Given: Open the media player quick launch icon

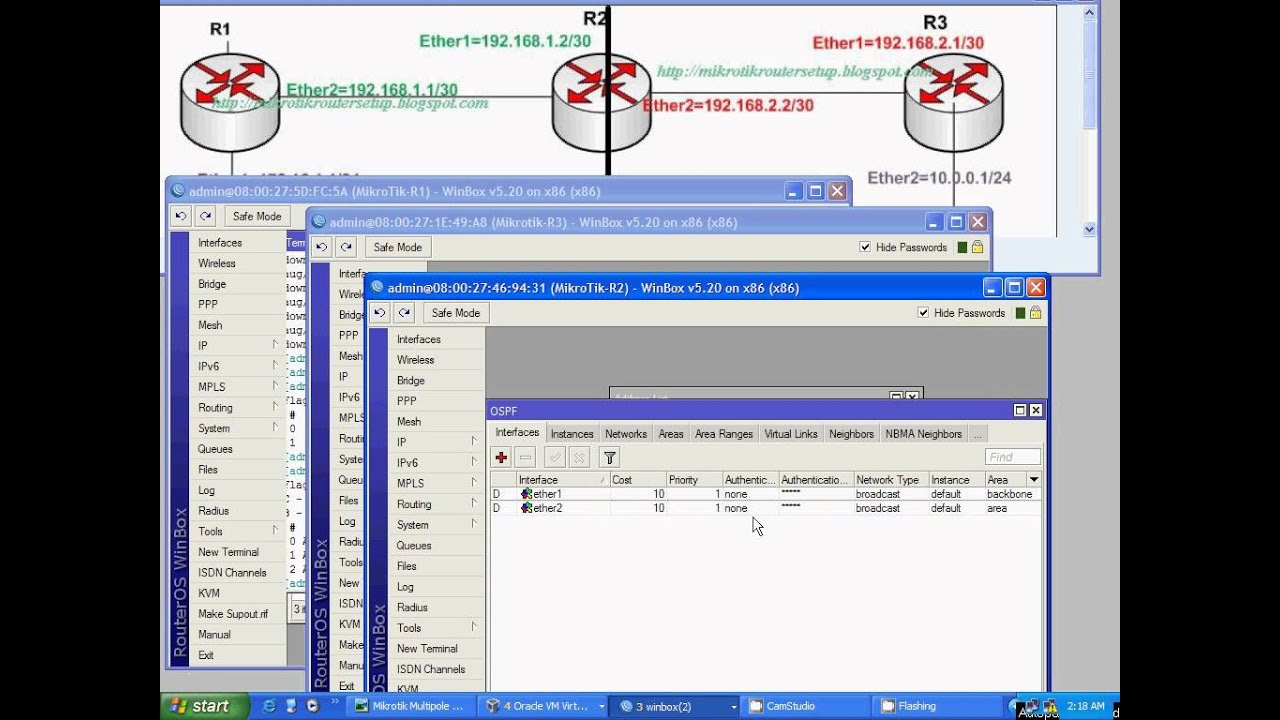Looking at the screenshot, I should pos(313,706).
